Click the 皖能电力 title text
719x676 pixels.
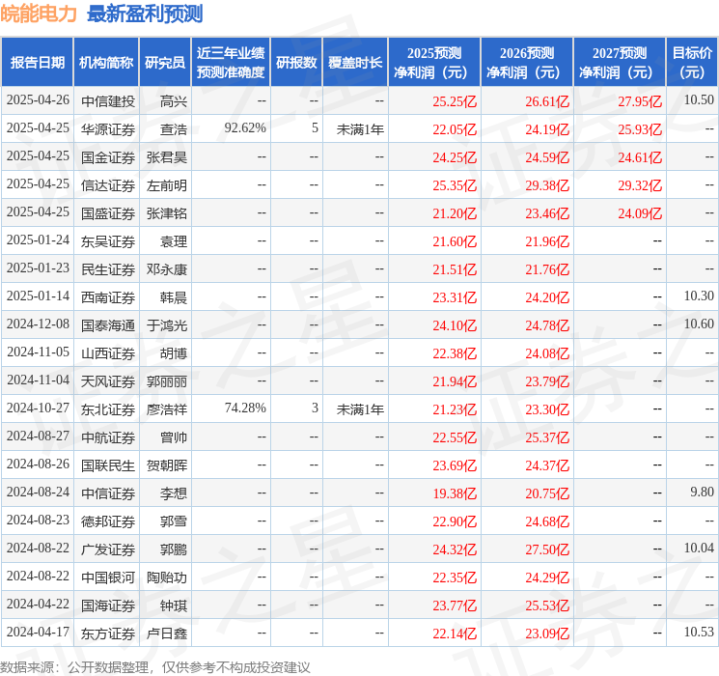[x=39, y=14]
